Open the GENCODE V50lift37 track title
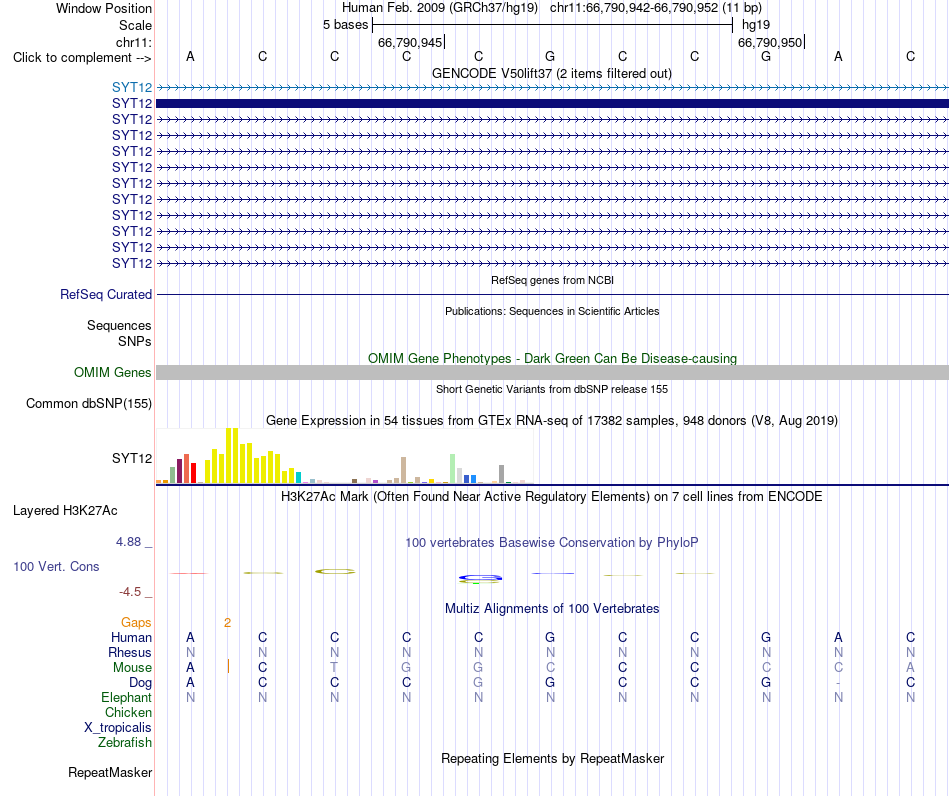The width and height of the screenshot is (950, 796). point(551,73)
